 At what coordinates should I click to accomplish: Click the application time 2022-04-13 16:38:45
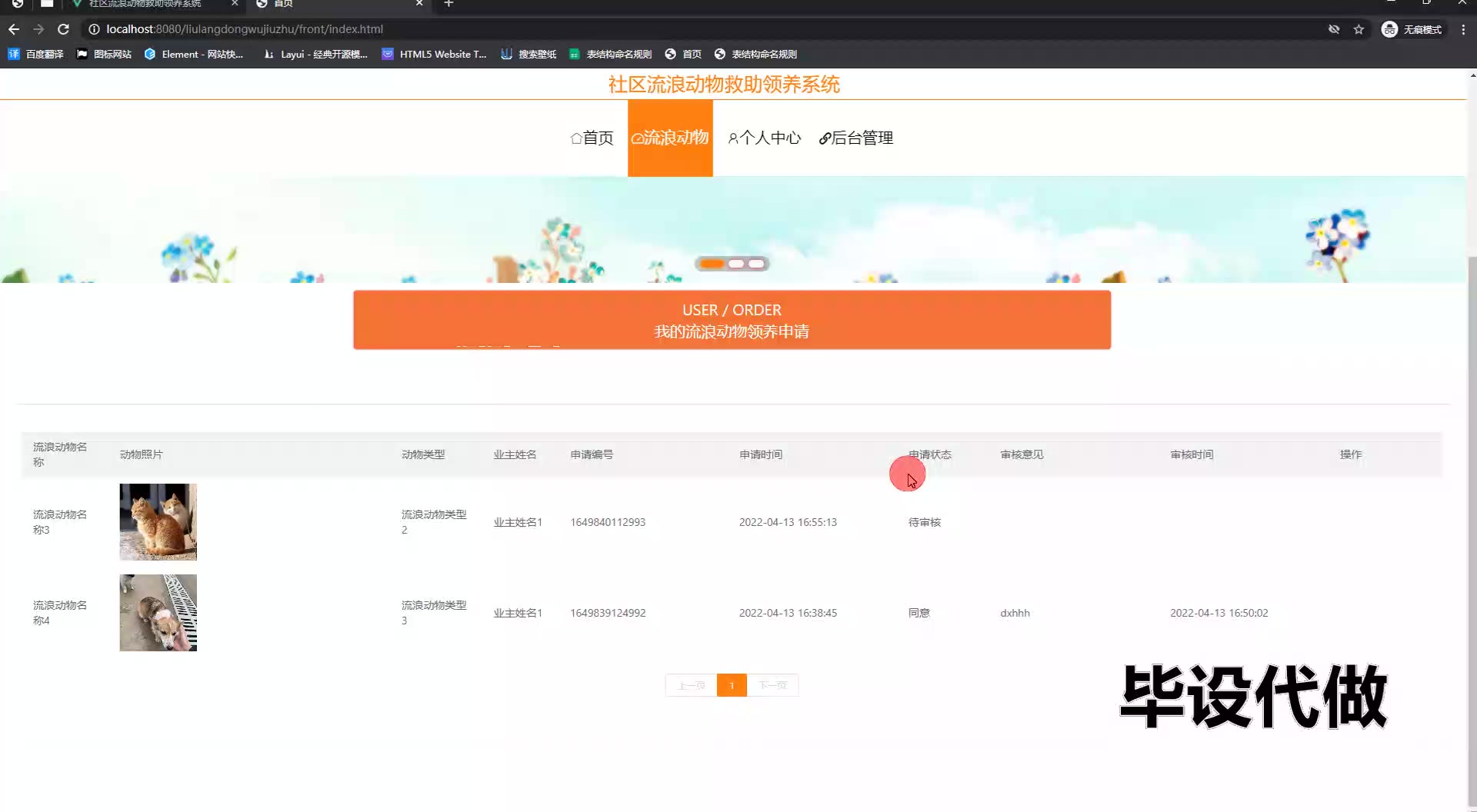(x=788, y=613)
